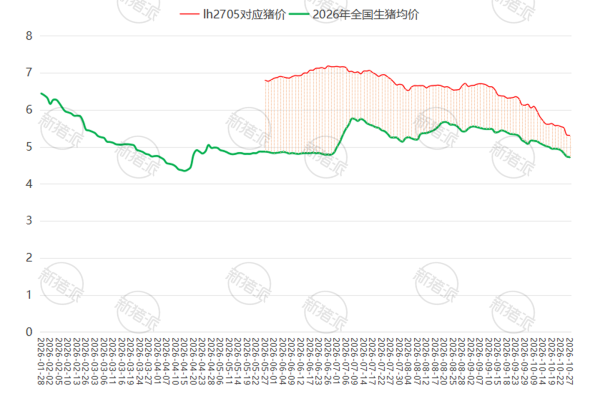Click the green line's peak in July

(352, 119)
